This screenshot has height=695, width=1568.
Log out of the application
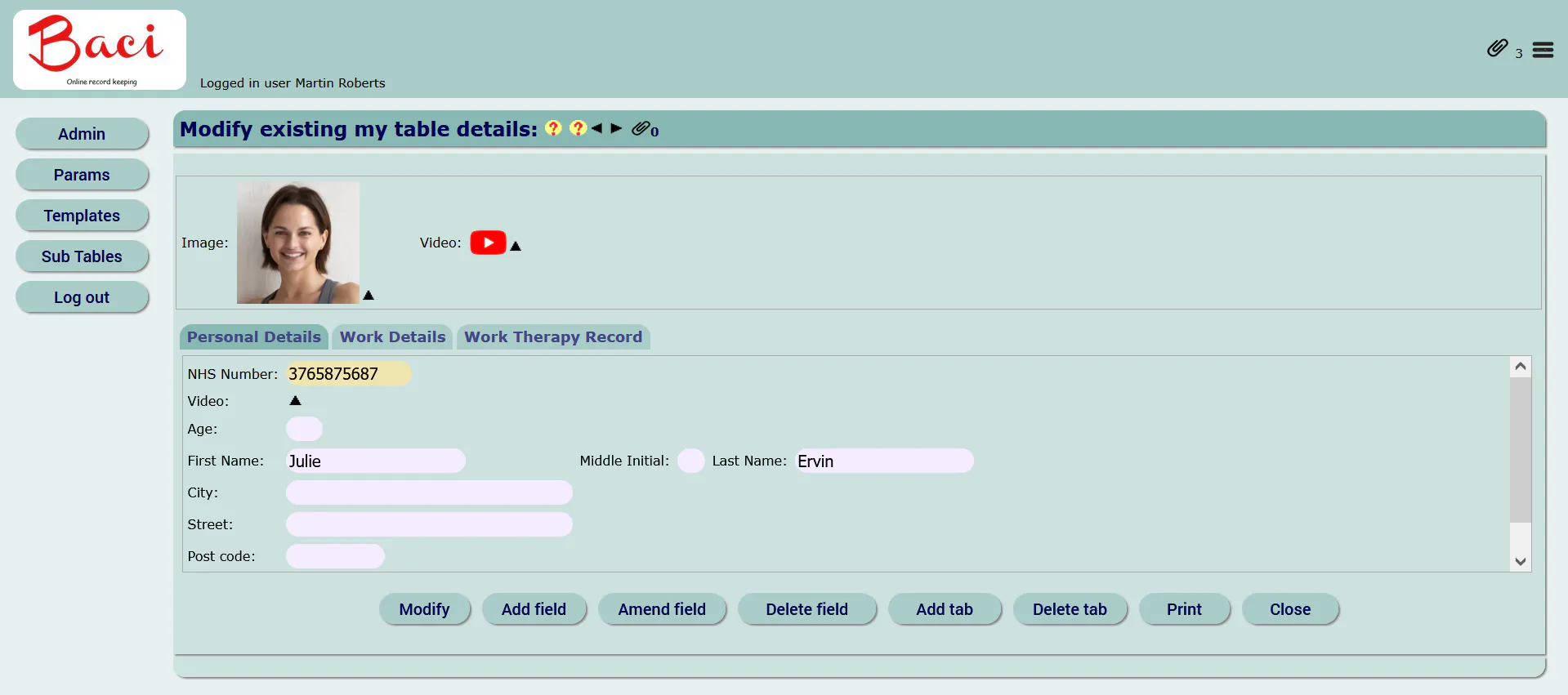[82, 297]
